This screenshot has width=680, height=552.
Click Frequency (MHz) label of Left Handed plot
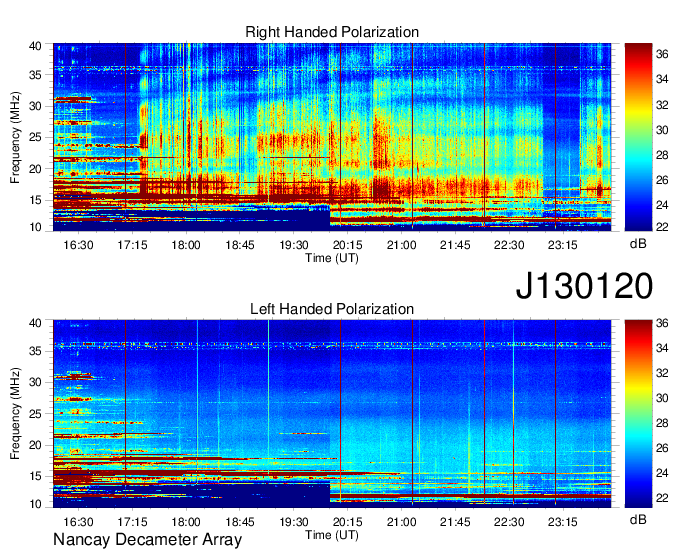[15, 414]
